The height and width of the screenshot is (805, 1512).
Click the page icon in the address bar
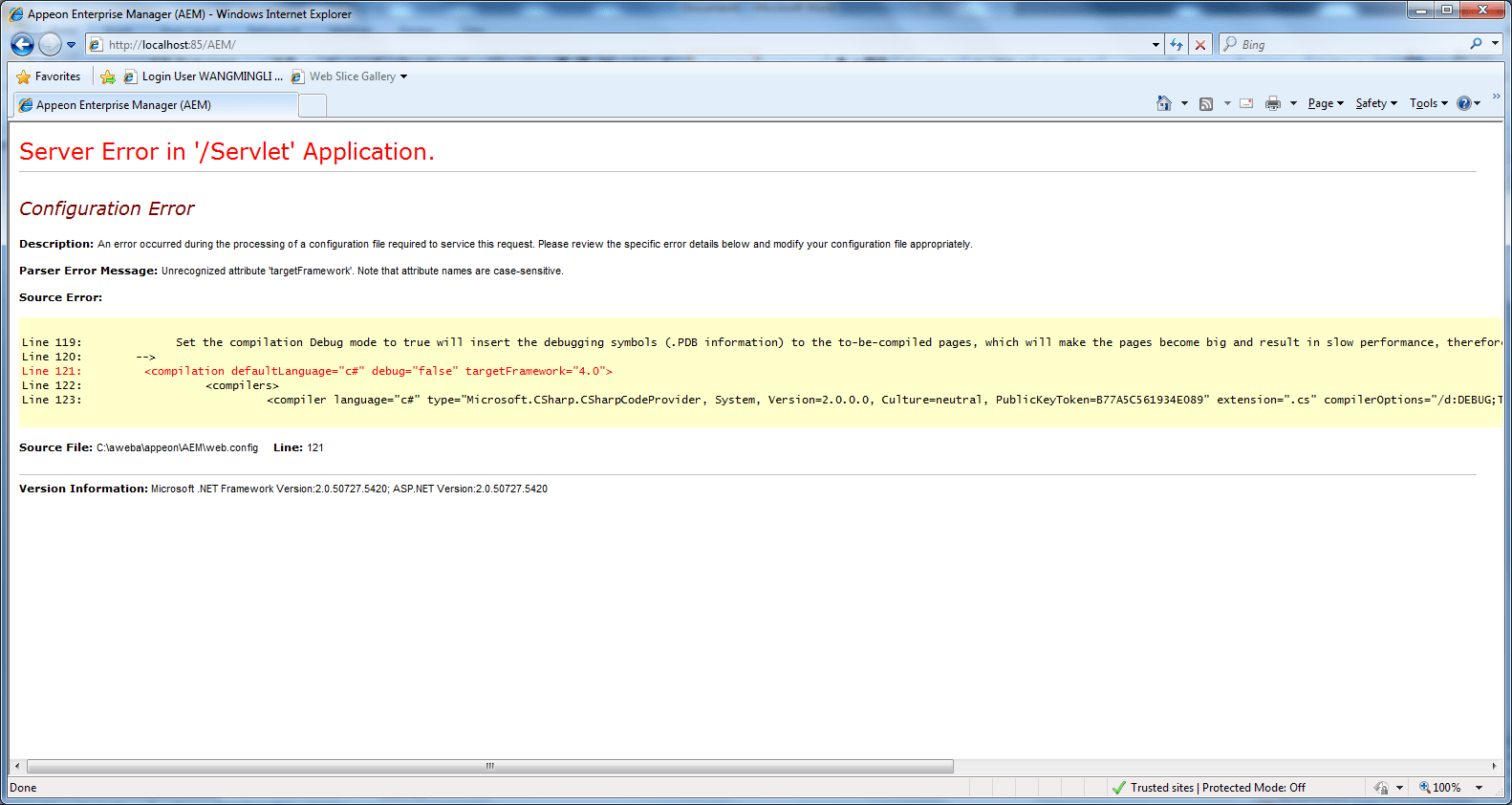pyautogui.click(x=96, y=45)
